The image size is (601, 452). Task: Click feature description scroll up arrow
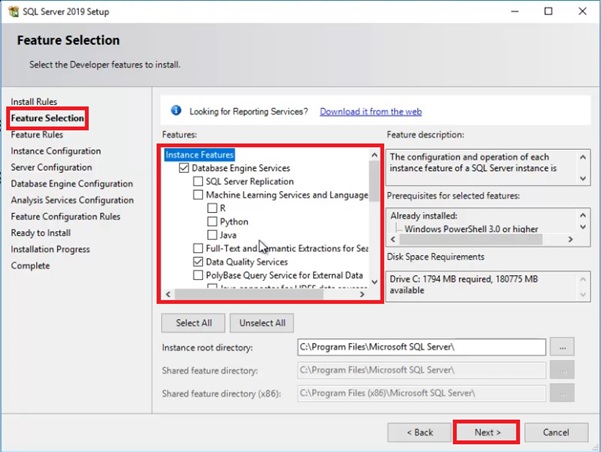pos(583,157)
